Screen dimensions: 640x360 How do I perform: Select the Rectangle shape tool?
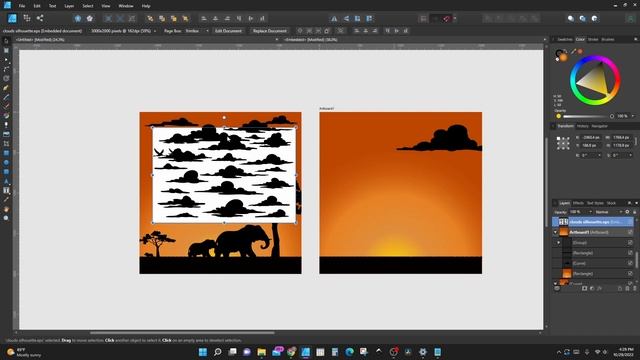[x=6, y=153]
